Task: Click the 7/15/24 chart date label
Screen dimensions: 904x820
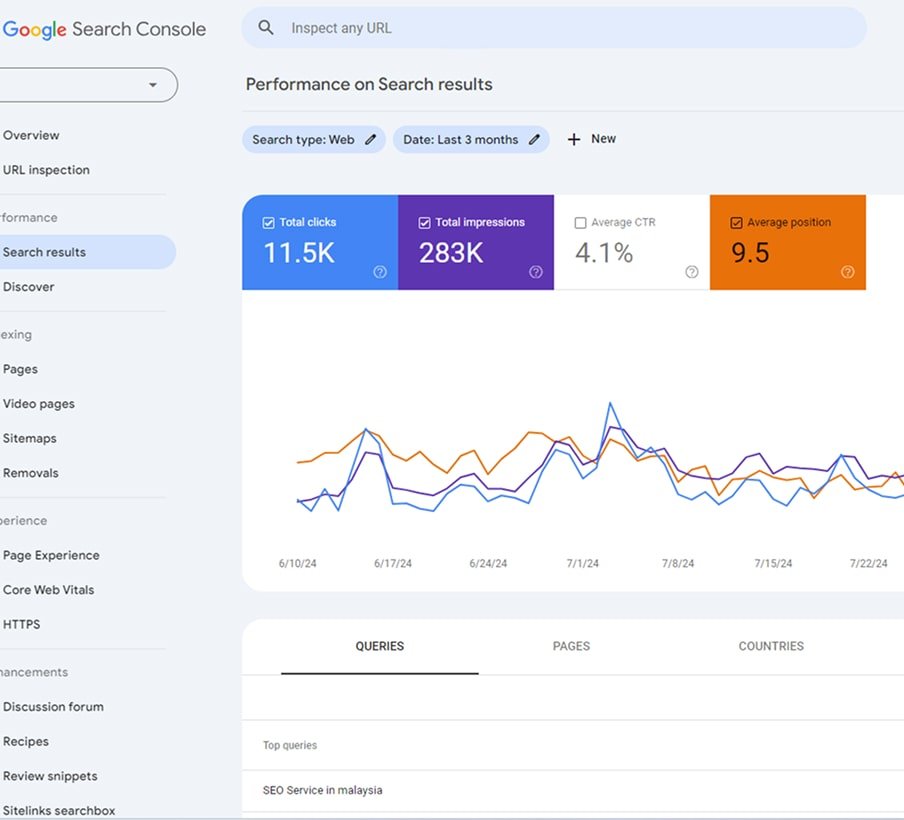Action: tap(773, 563)
